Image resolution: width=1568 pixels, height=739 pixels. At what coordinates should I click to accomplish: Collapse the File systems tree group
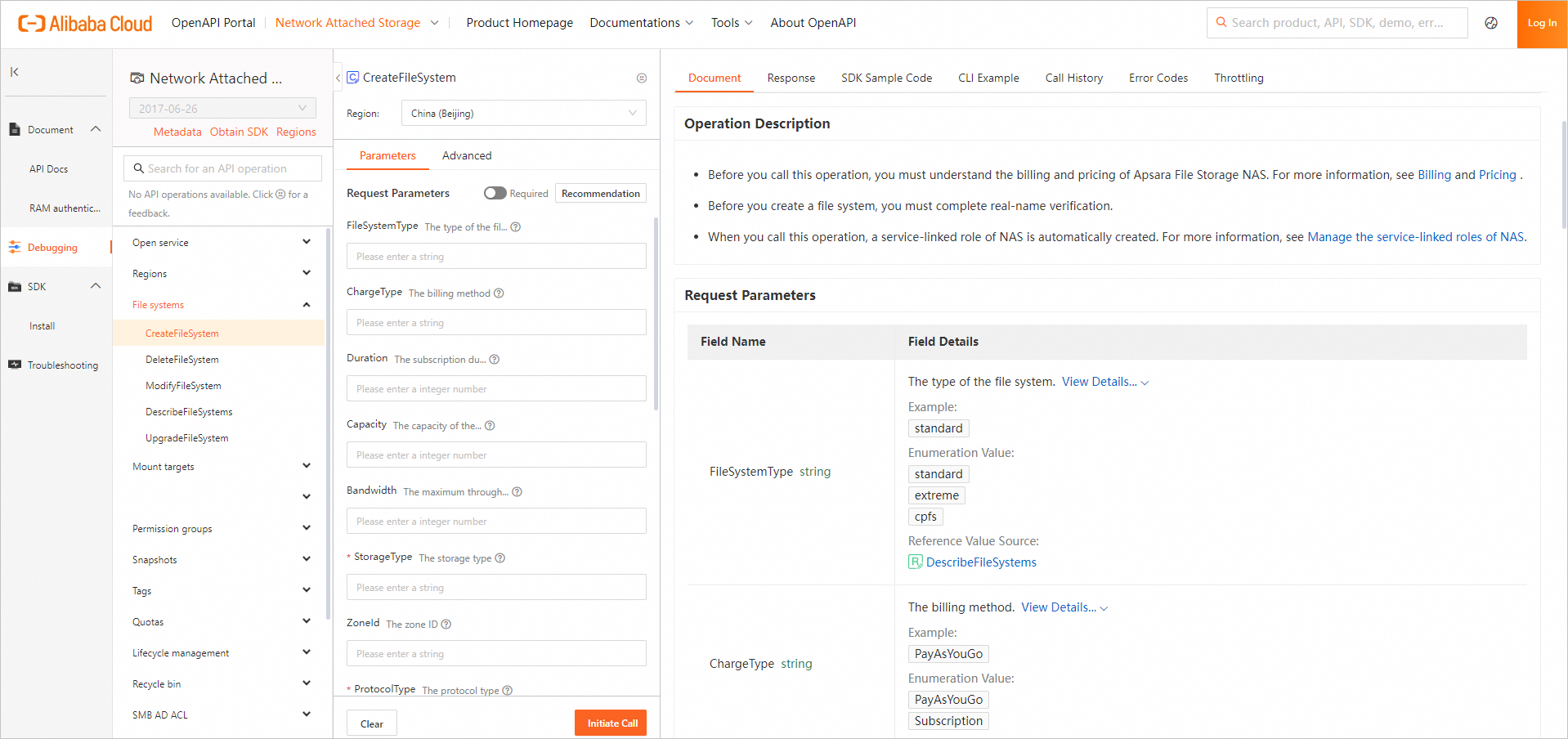coord(306,305)
